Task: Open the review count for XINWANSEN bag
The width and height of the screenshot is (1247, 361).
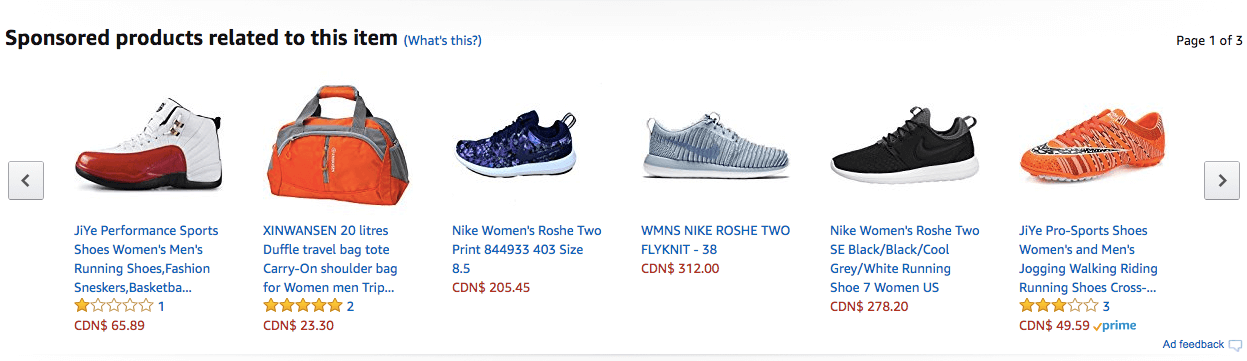Action: pyautogui.click(x=350, y=306)
